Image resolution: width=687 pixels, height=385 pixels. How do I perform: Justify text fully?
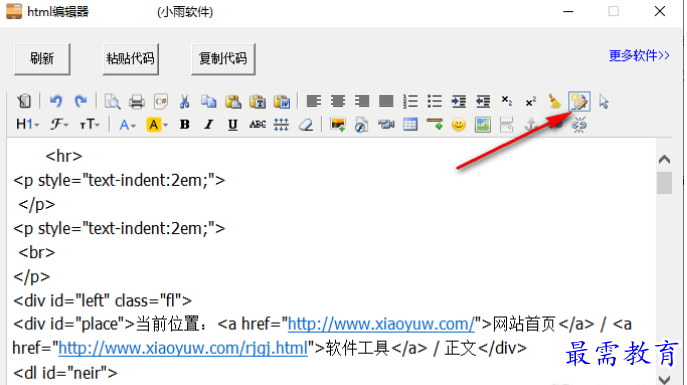tap(386, 102)
